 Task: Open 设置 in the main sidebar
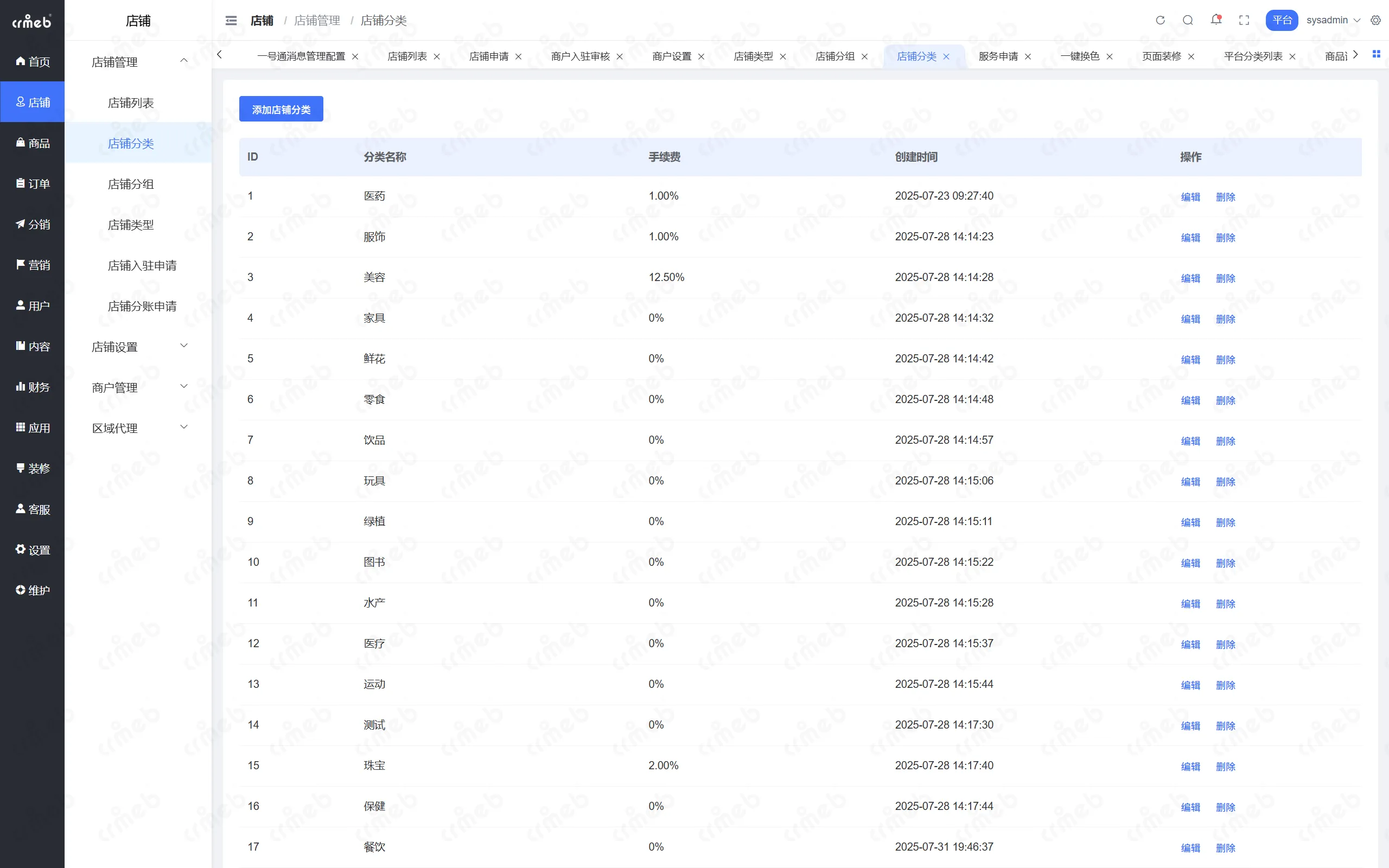[32, 551]
